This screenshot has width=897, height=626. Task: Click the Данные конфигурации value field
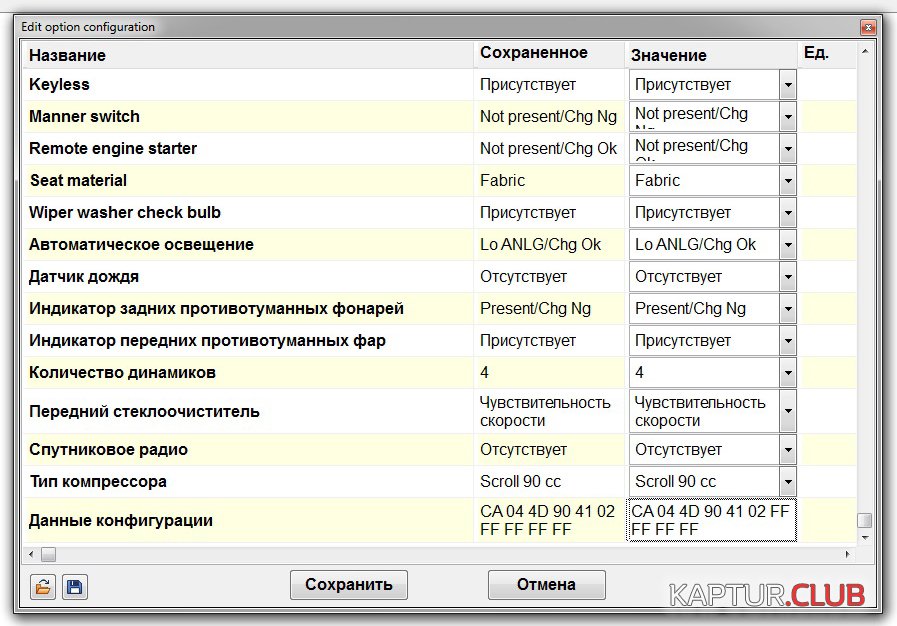[711, 520]
